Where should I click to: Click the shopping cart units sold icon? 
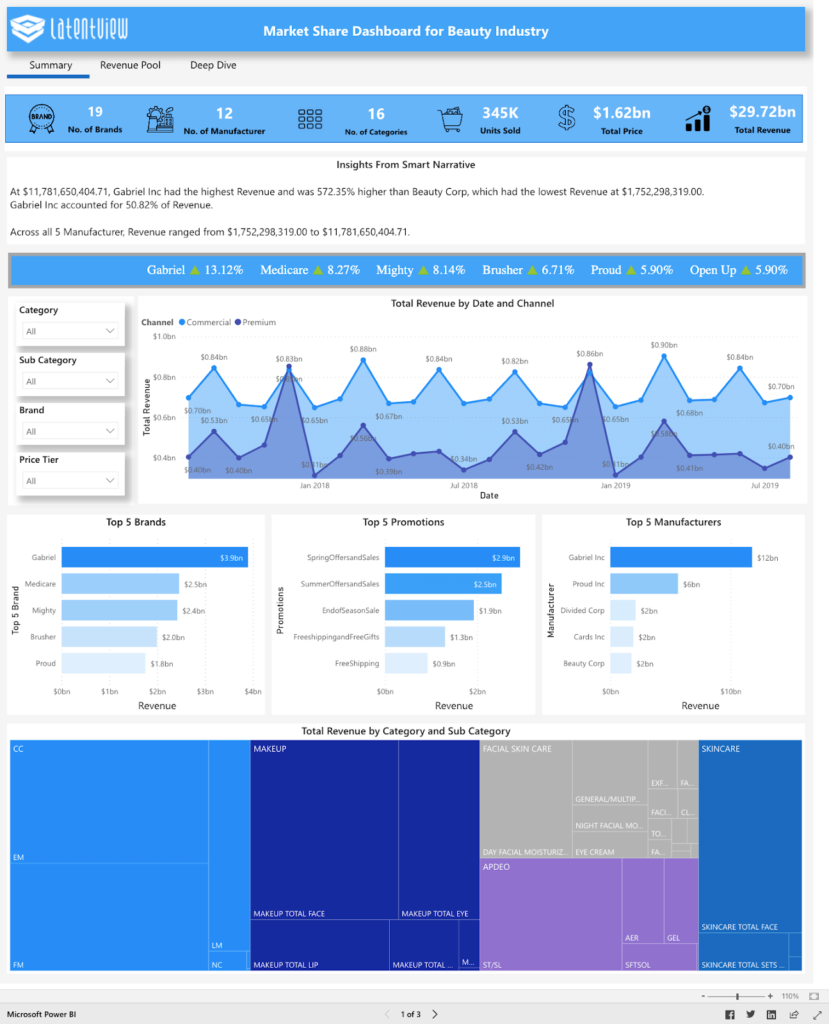pos(450,120)
